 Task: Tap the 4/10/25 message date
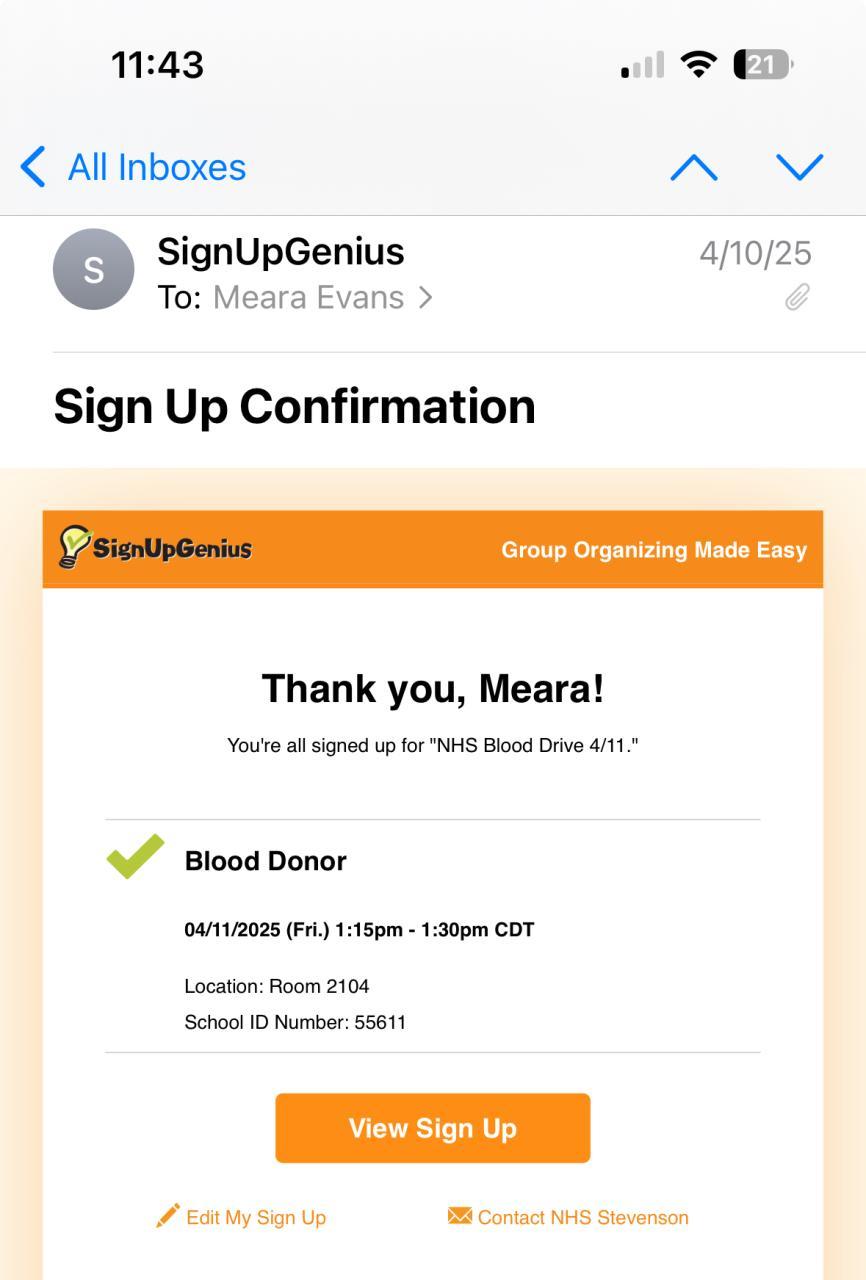click(755, 253)
